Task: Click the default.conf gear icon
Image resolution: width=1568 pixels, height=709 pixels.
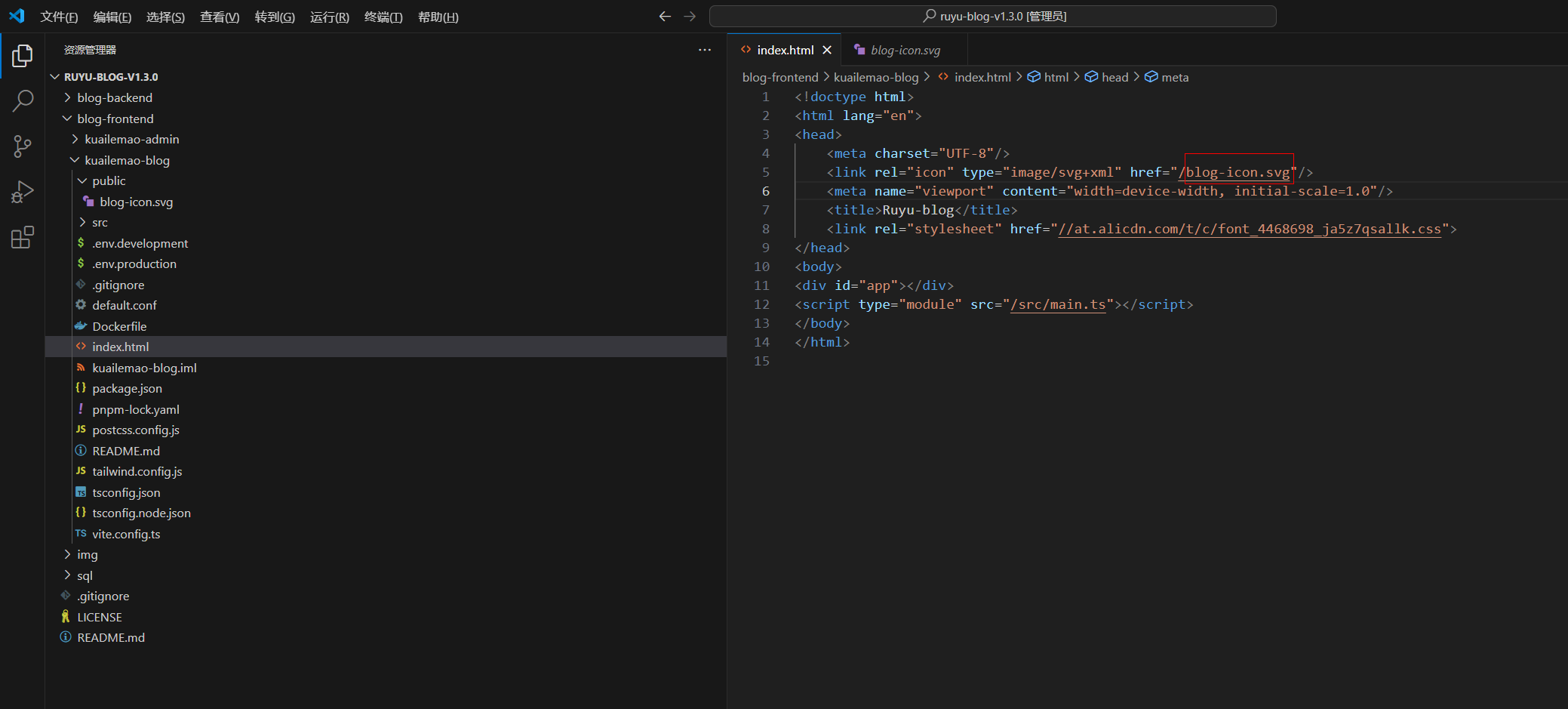Action: [81, 305]
